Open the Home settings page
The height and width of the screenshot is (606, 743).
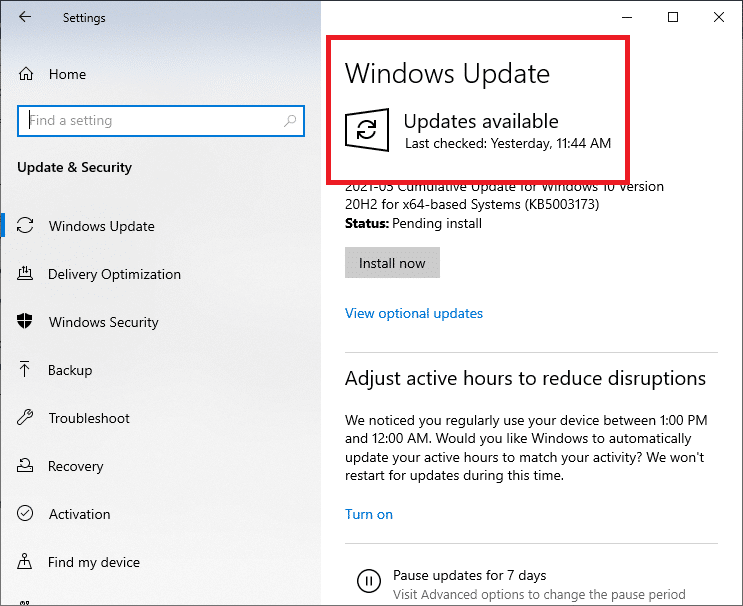coord(67,74)
